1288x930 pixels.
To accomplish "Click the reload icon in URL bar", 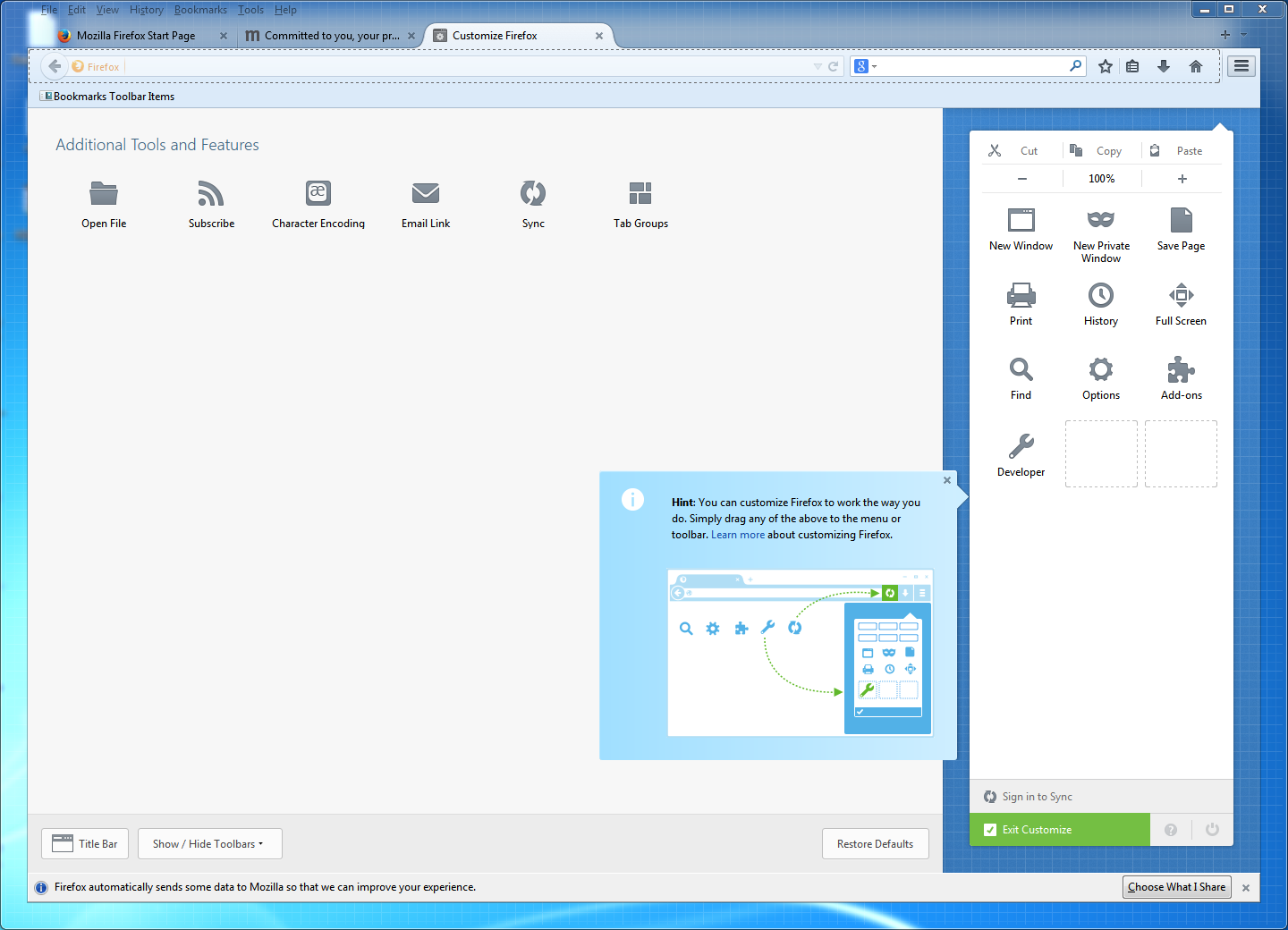I will pos(833,66).
